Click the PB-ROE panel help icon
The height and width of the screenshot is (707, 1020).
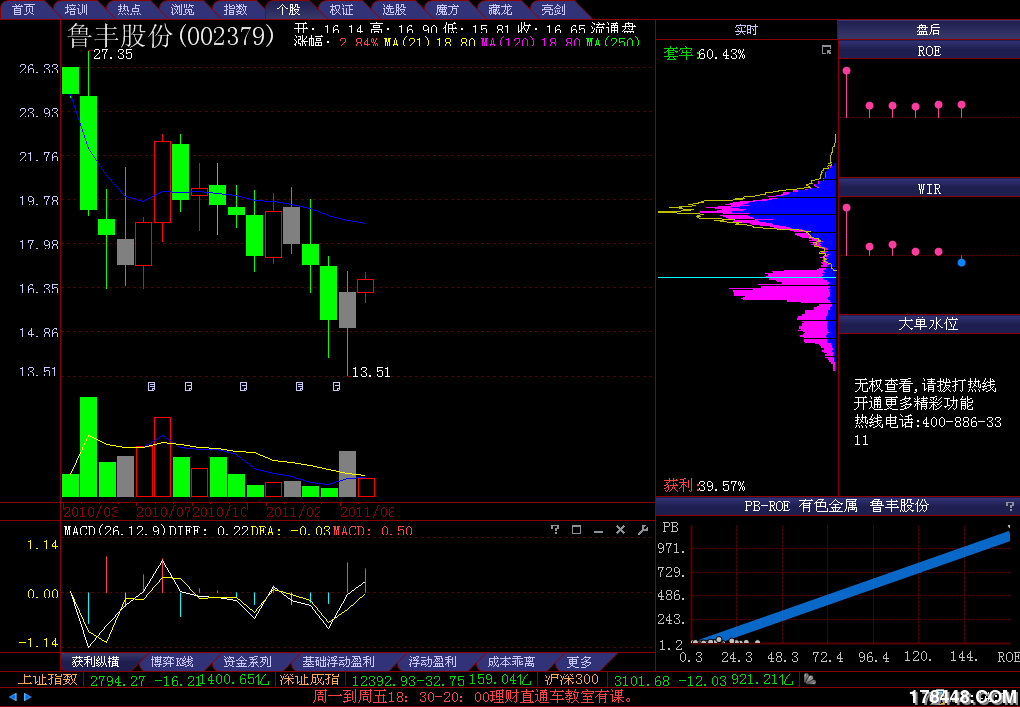(x=1009, y=506)
